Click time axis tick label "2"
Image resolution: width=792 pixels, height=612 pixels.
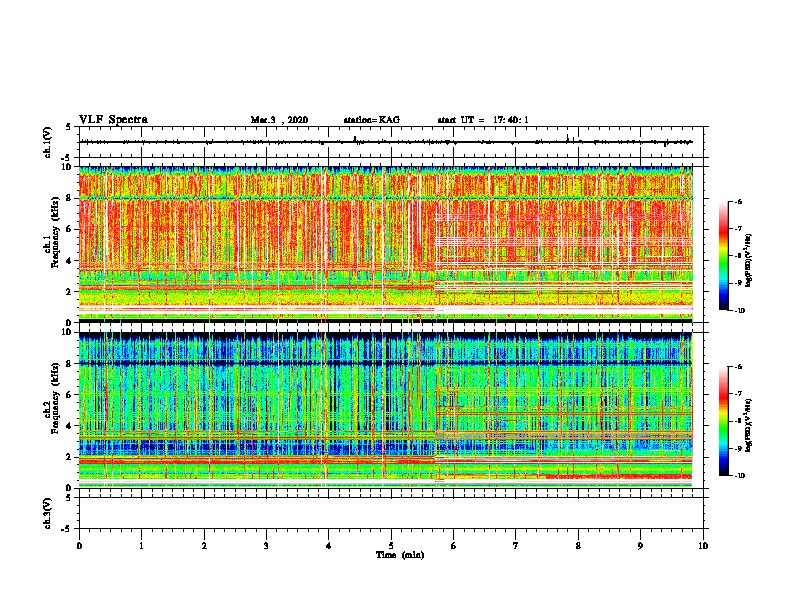(204, 546)
